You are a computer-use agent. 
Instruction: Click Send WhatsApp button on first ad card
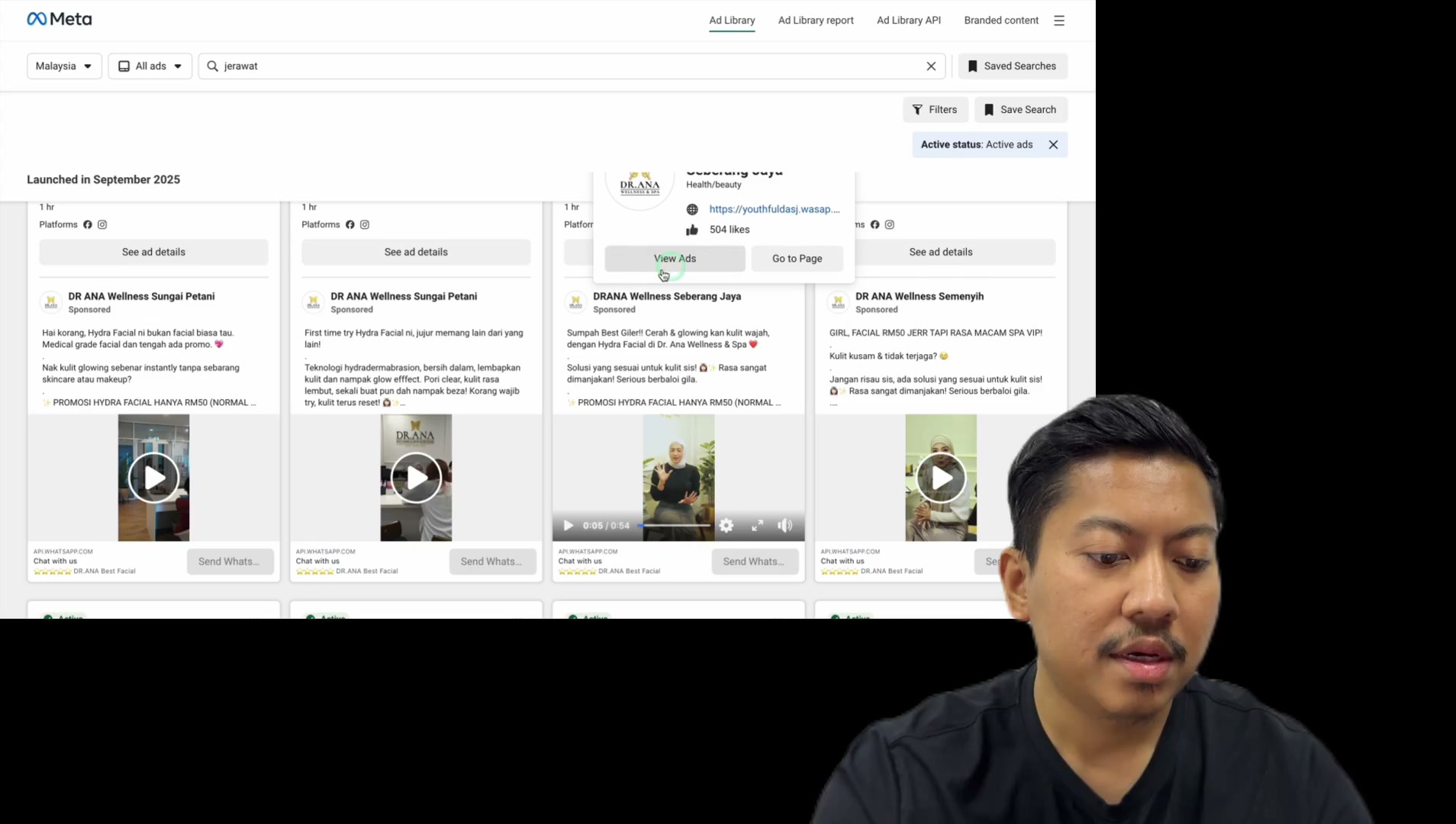[x=230, y=562]
